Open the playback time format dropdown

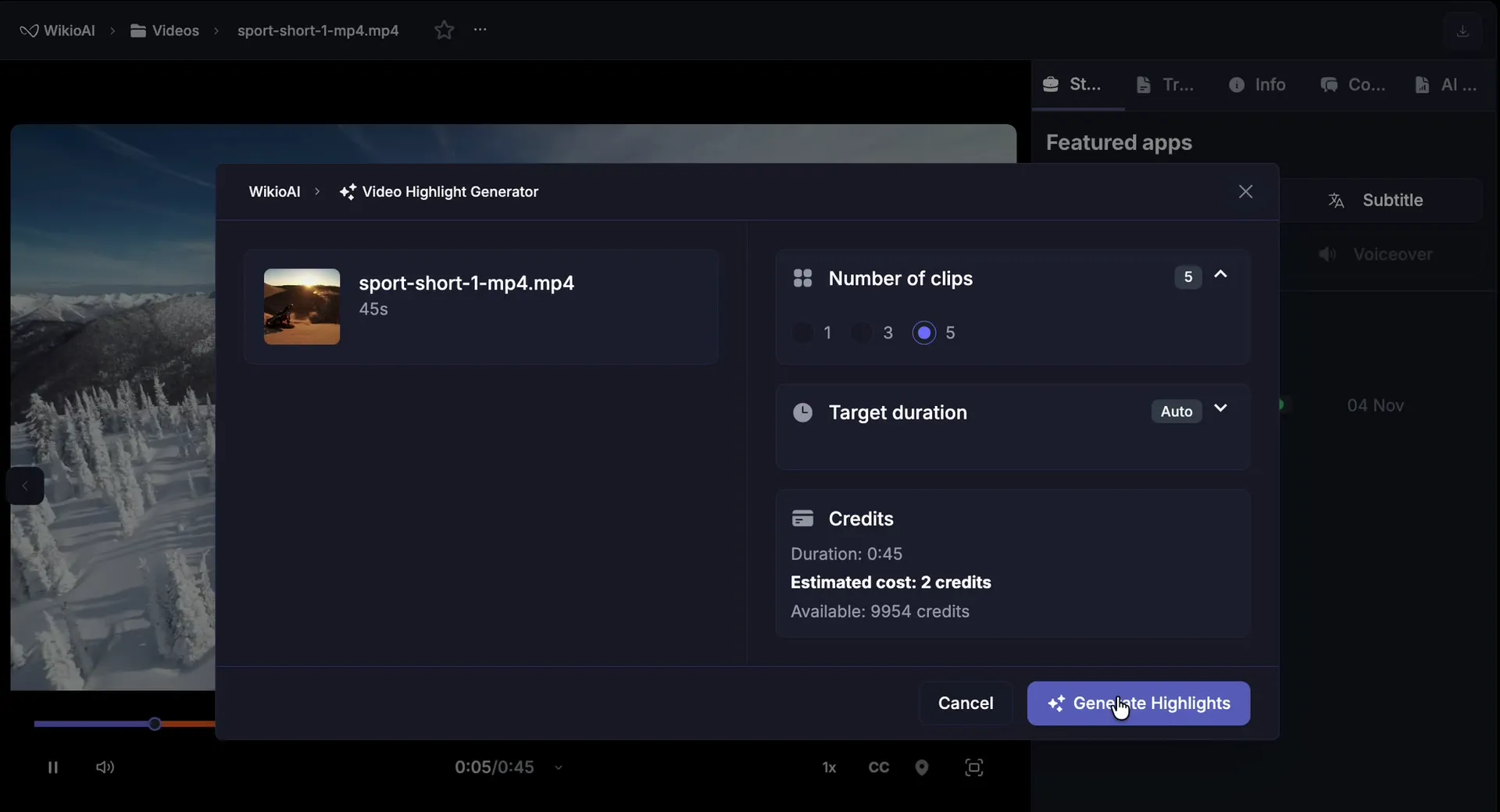click(559, 768)
